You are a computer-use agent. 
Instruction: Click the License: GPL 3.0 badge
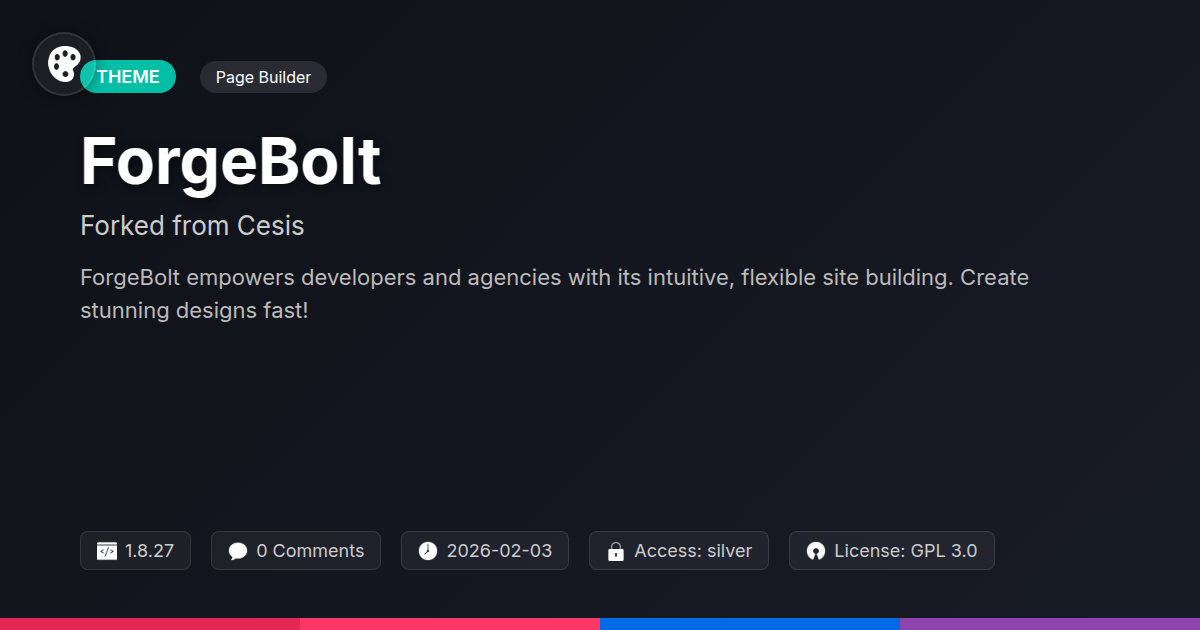[x=892, y=551]
